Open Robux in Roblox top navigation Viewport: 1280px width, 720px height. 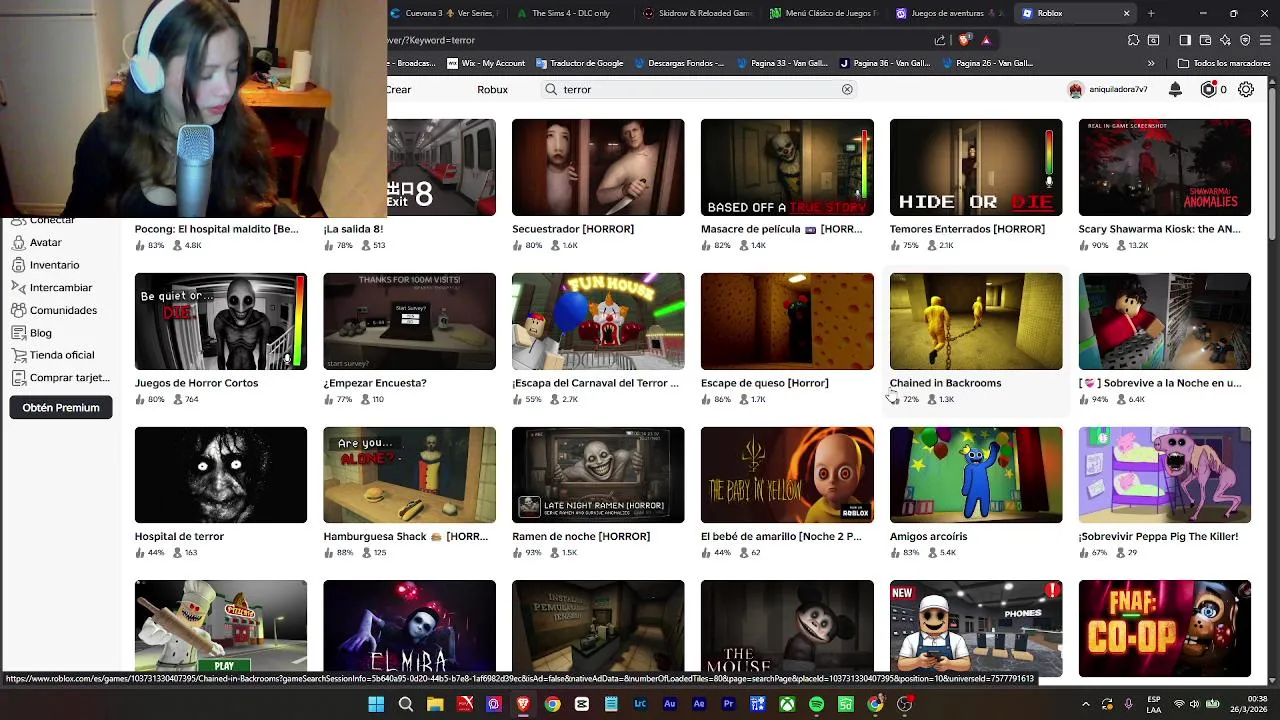(492, 89)
